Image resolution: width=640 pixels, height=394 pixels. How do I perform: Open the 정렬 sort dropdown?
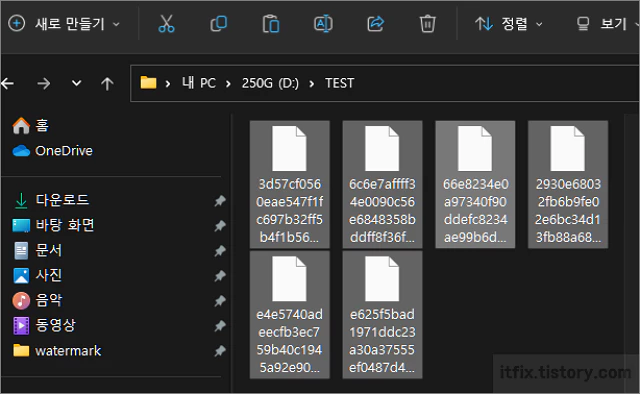coord(509,24)
